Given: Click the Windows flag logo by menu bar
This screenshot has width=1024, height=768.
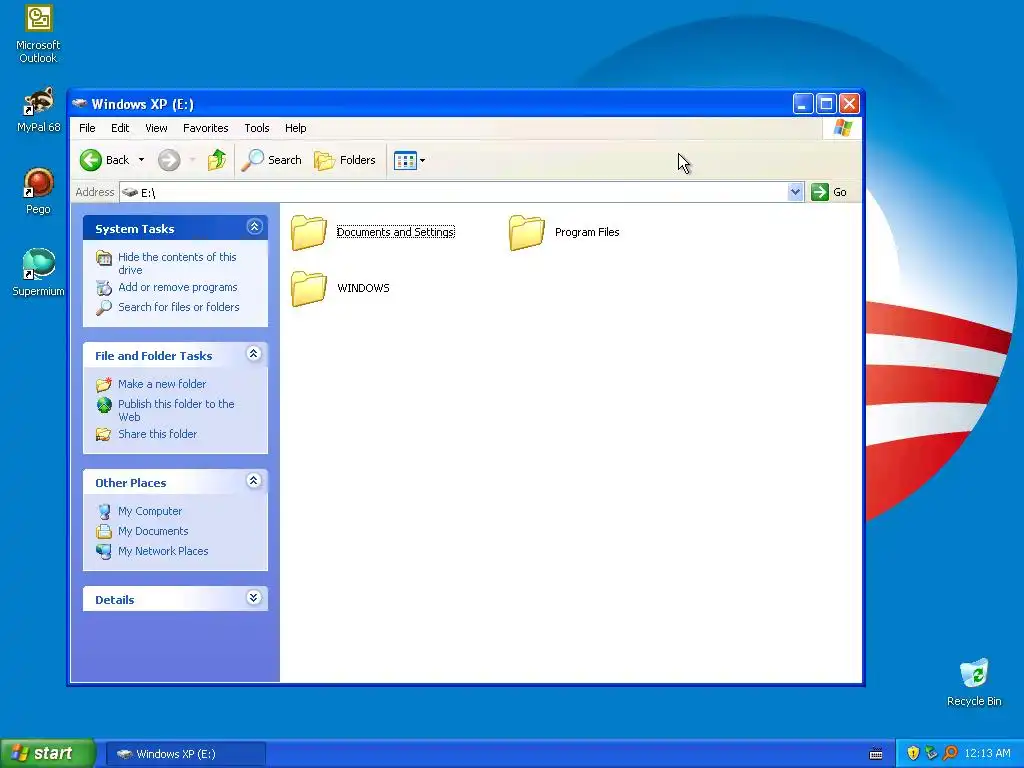Looking at the screenshot, I should click(842, 128).
